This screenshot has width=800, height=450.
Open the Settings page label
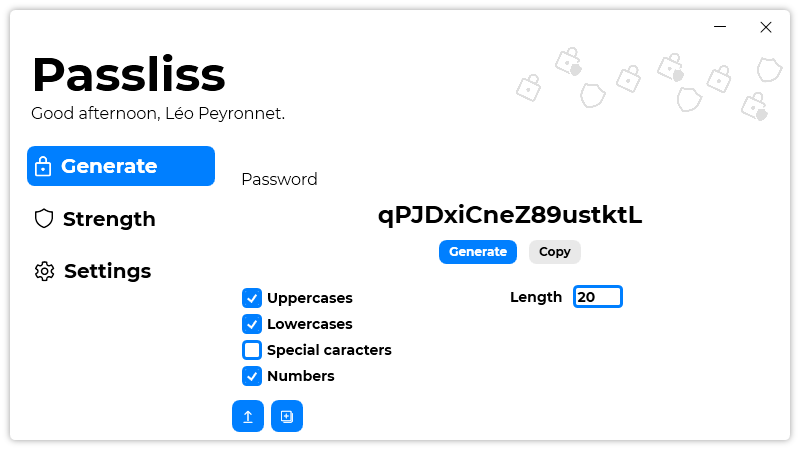tap(108, 271)
